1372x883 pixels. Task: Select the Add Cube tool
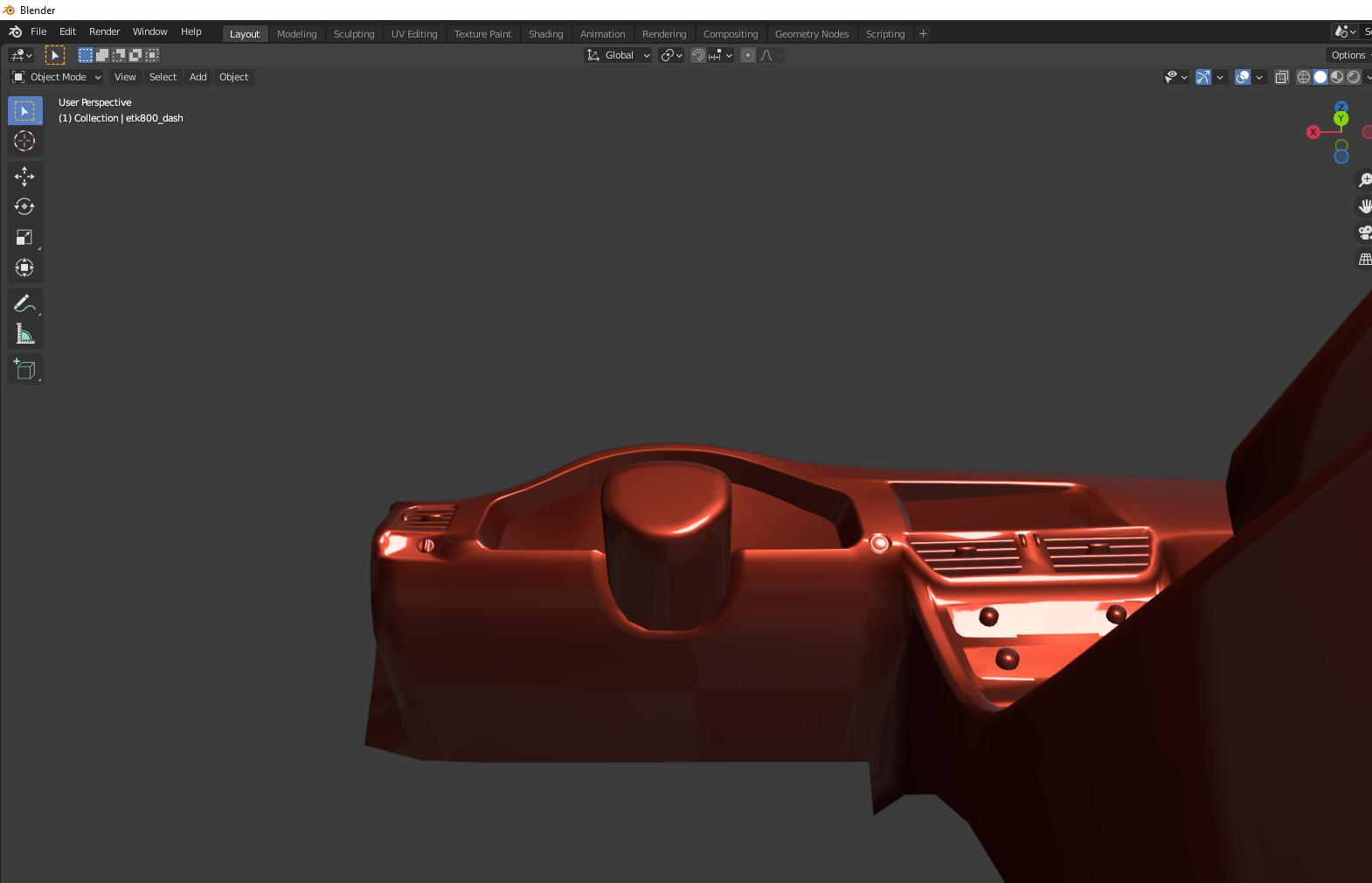24,370
